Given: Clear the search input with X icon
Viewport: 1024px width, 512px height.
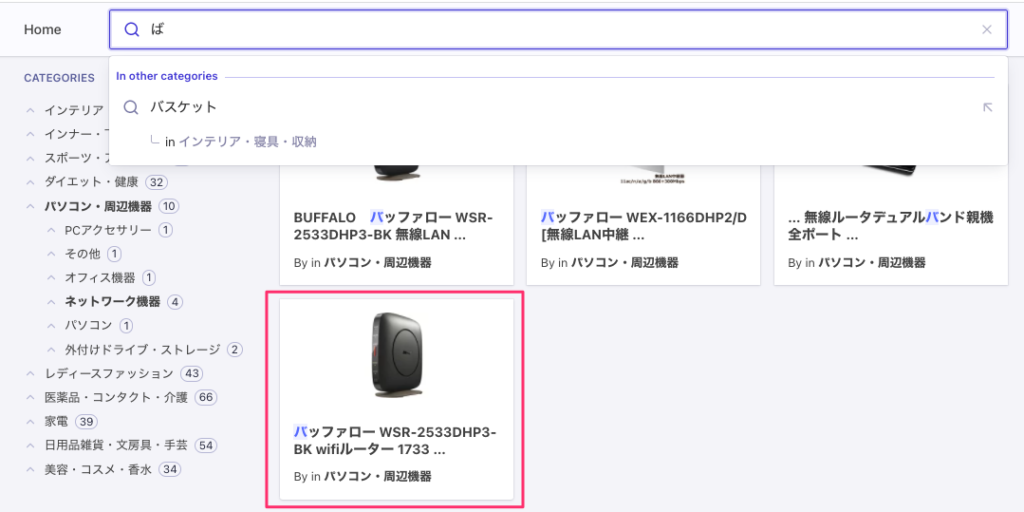Looking at the screenshot, I should [x=987, y=29].
